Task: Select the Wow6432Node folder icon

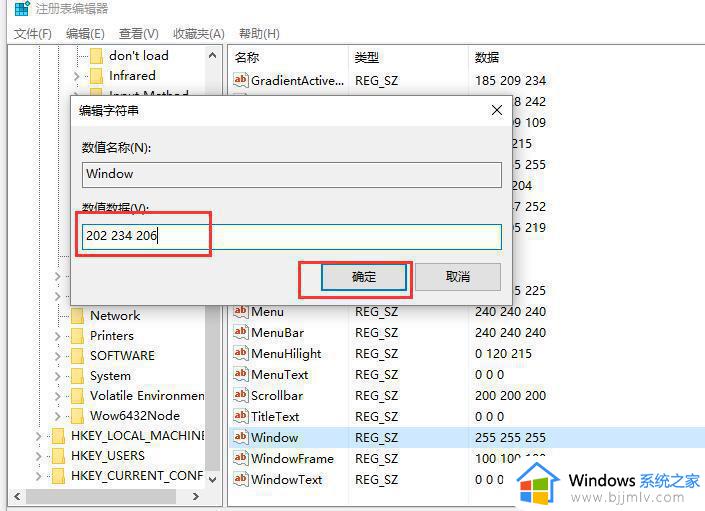Action: pos(77,416)
